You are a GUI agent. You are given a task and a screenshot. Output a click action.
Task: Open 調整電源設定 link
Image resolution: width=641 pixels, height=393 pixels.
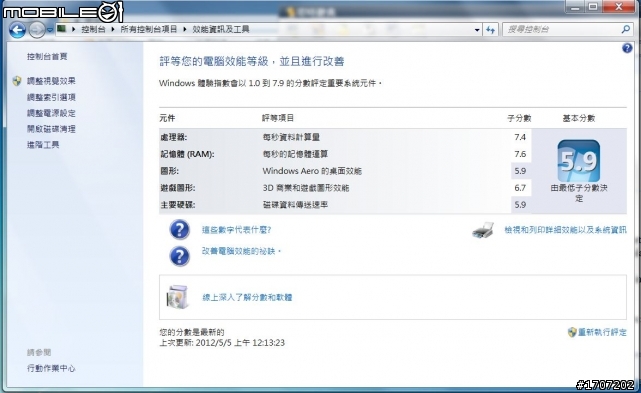pyautogui.click(x=51, y=113)
